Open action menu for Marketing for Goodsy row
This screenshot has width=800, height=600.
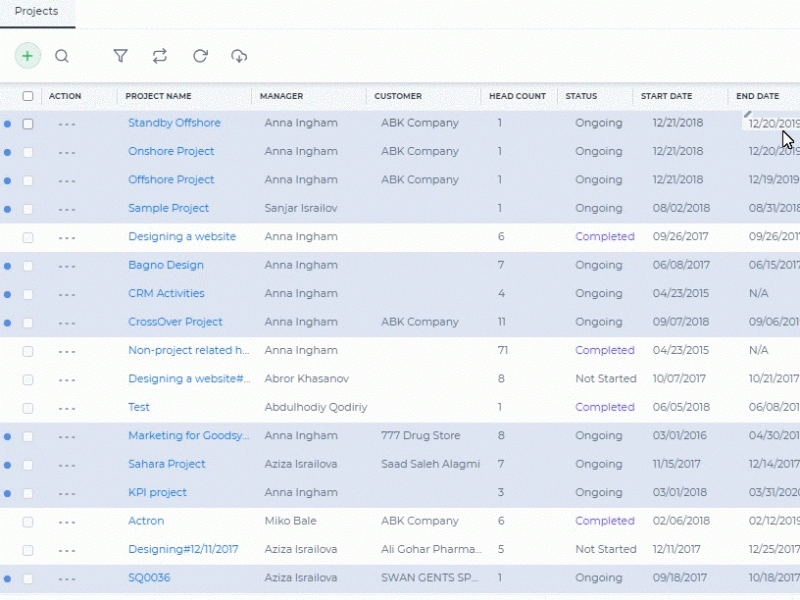[x=67, y=437]
